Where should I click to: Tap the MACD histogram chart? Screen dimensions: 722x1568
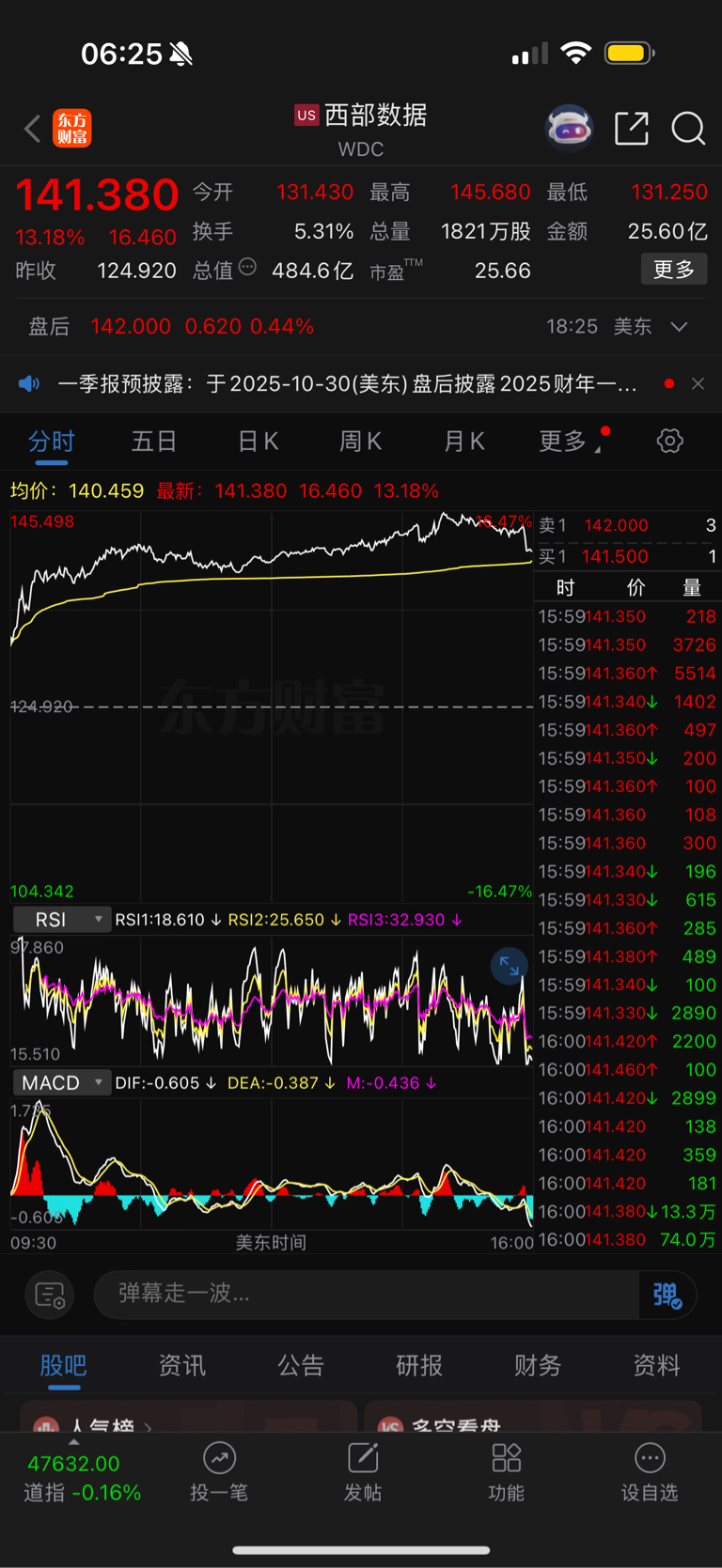point(272,1164)
